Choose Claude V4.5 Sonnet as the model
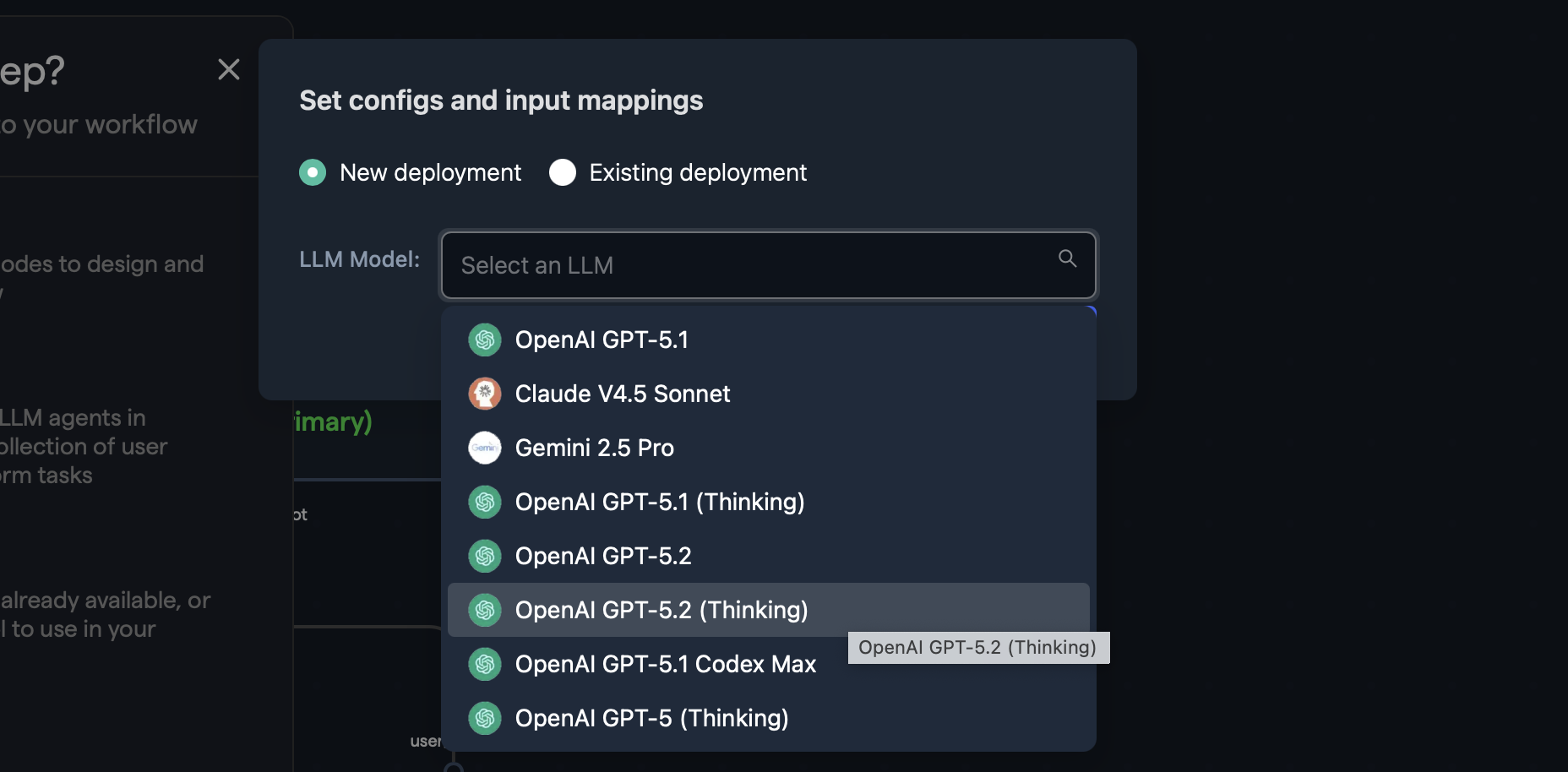 623,394
